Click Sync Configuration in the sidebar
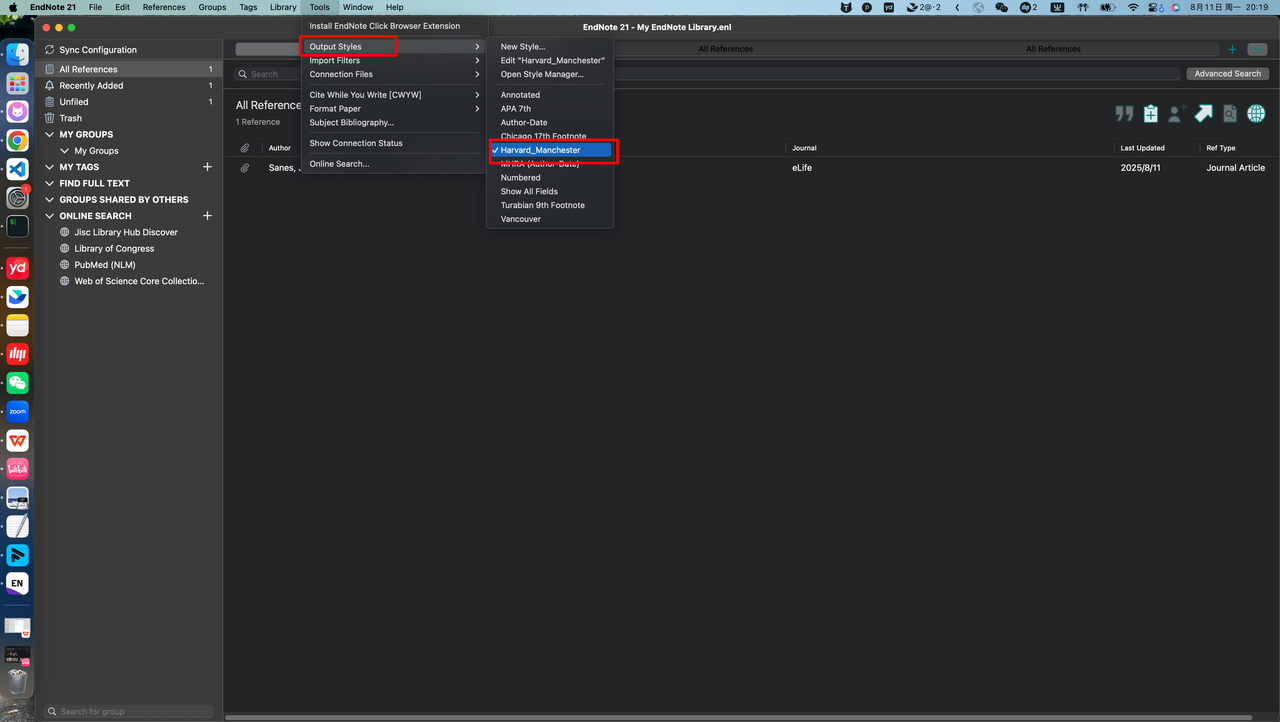Image resolution: width=1280 pixels, height=722 pixels. pyautogui.click(x=98, y=50)
